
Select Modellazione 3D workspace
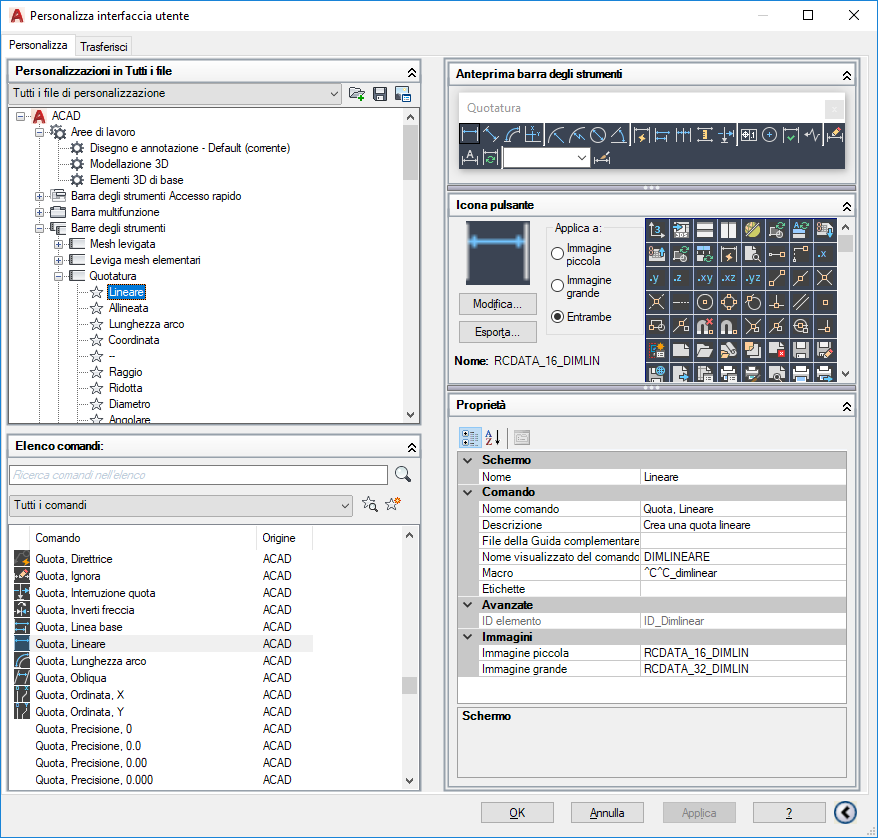(x=129, y=164)
